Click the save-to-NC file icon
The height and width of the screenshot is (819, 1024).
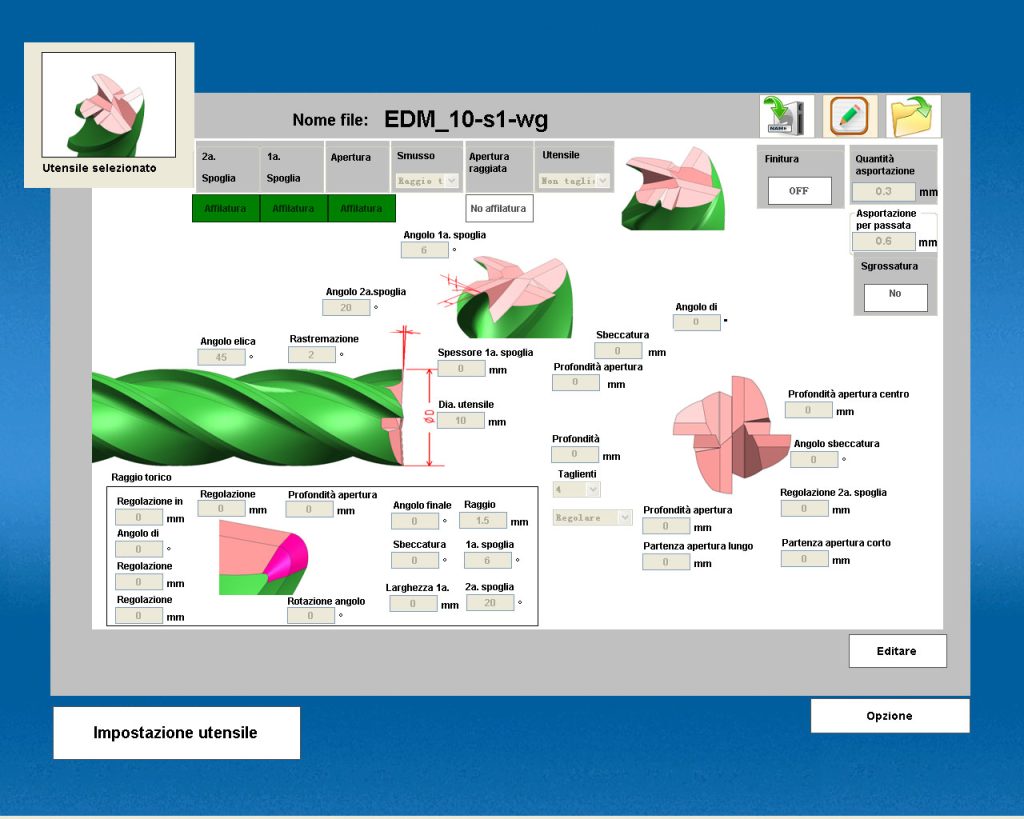(x=786, y=116)
